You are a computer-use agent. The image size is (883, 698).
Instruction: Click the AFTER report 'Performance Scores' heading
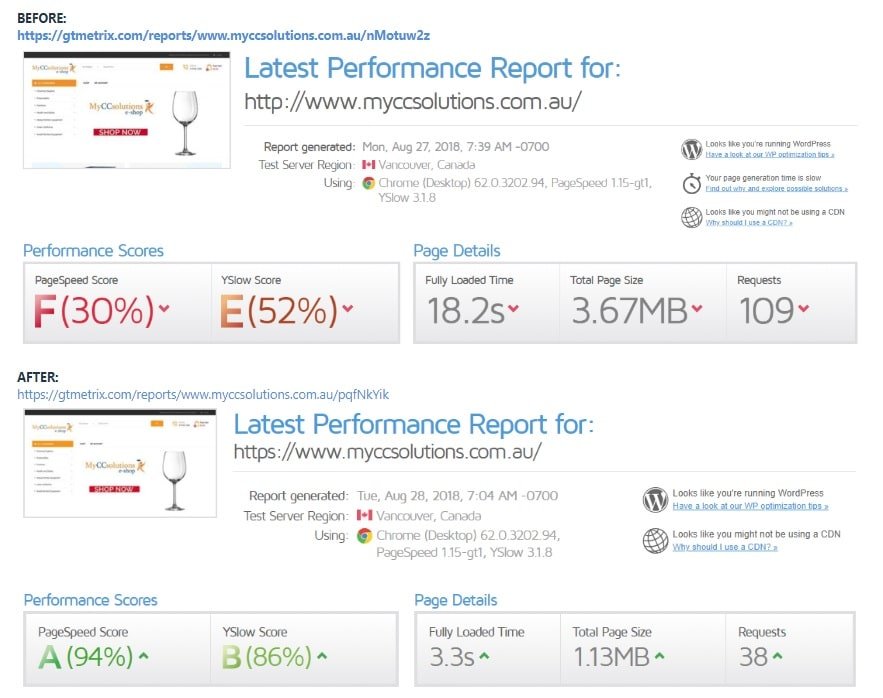point(91,600)
